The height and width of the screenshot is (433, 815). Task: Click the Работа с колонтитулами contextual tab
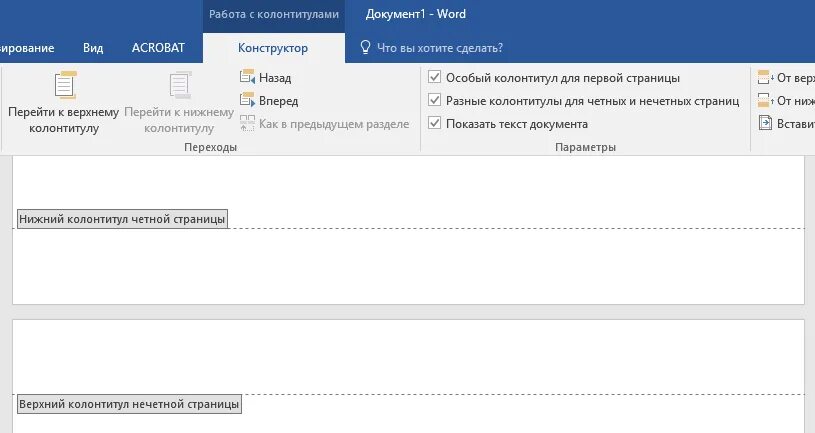click(274, 15)
